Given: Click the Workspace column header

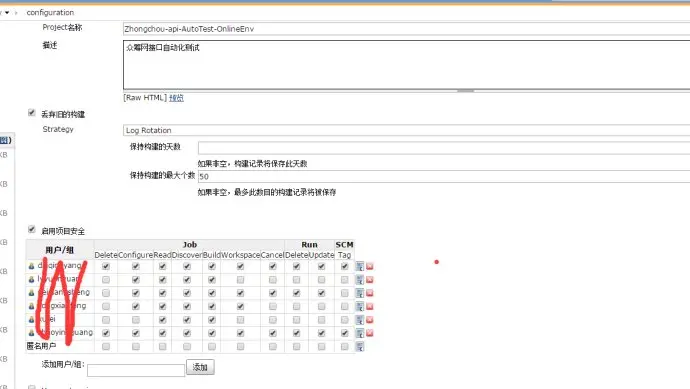Looking at the screenshot, I should coord(240,255).
